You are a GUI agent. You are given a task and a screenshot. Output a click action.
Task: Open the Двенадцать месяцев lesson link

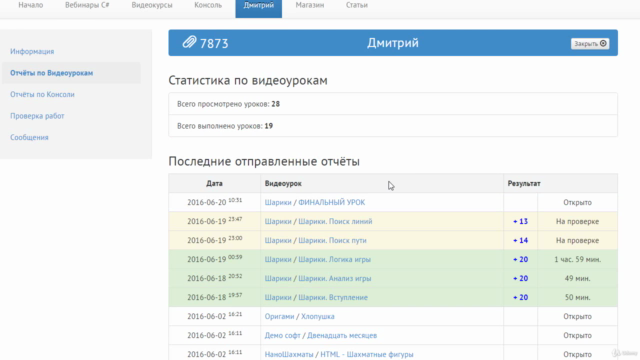tap(342, 336)
